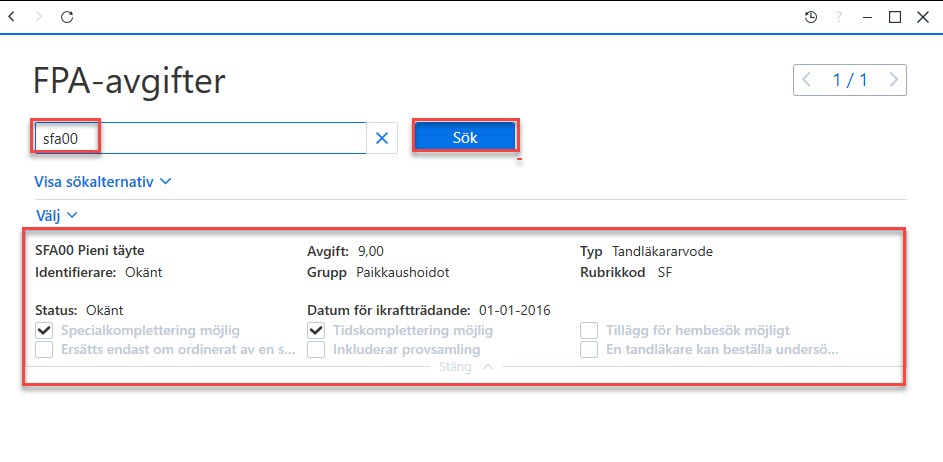Toggle Tidskomplettering möjlig checkbox

pos(316,330)
